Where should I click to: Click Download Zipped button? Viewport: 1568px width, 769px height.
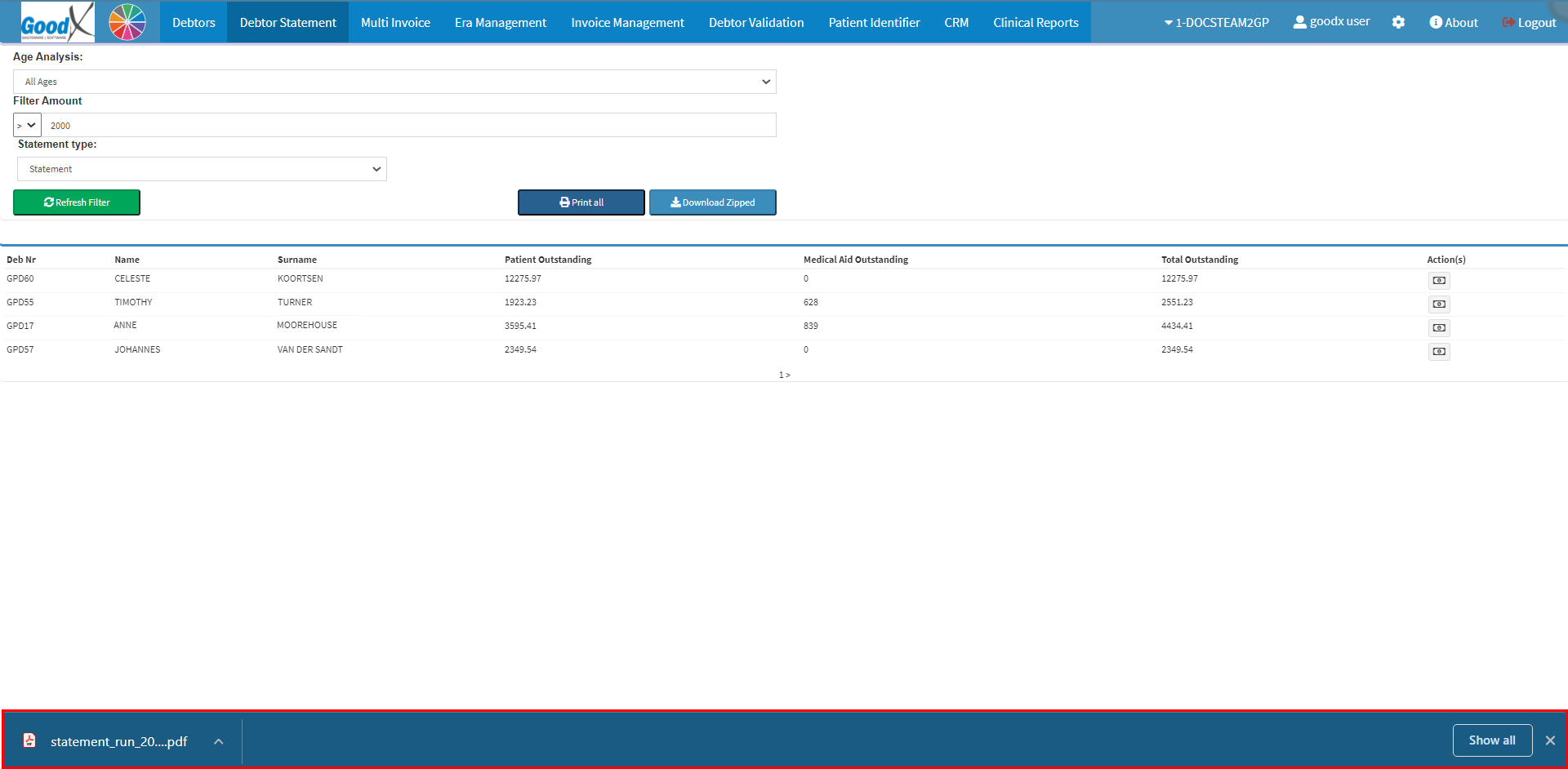pyautogui.click(x=712, y=202)
